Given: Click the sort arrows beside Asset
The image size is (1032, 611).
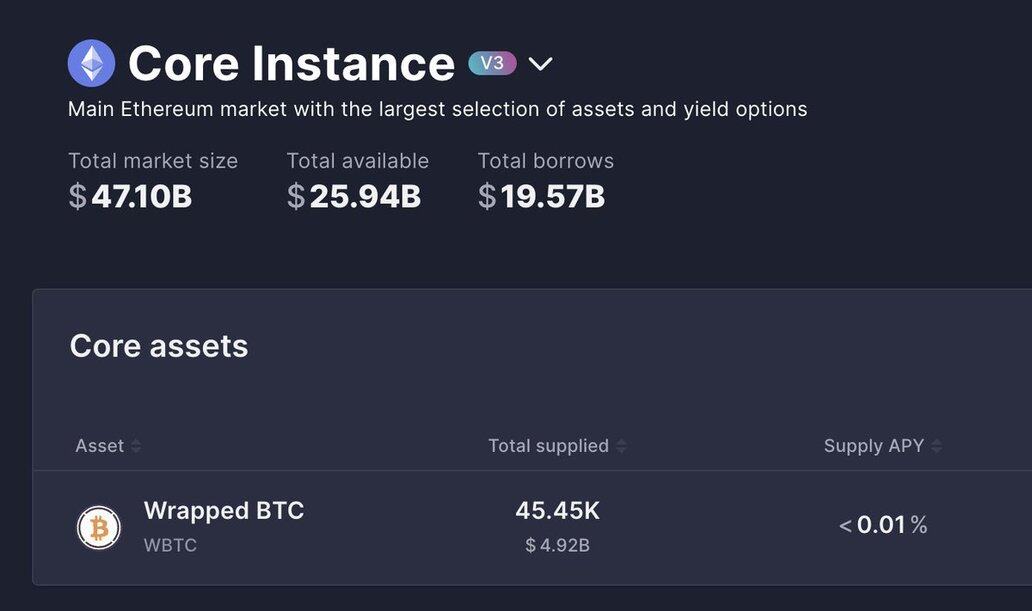Looking at the screenshot, I should (x=136, y=446).
